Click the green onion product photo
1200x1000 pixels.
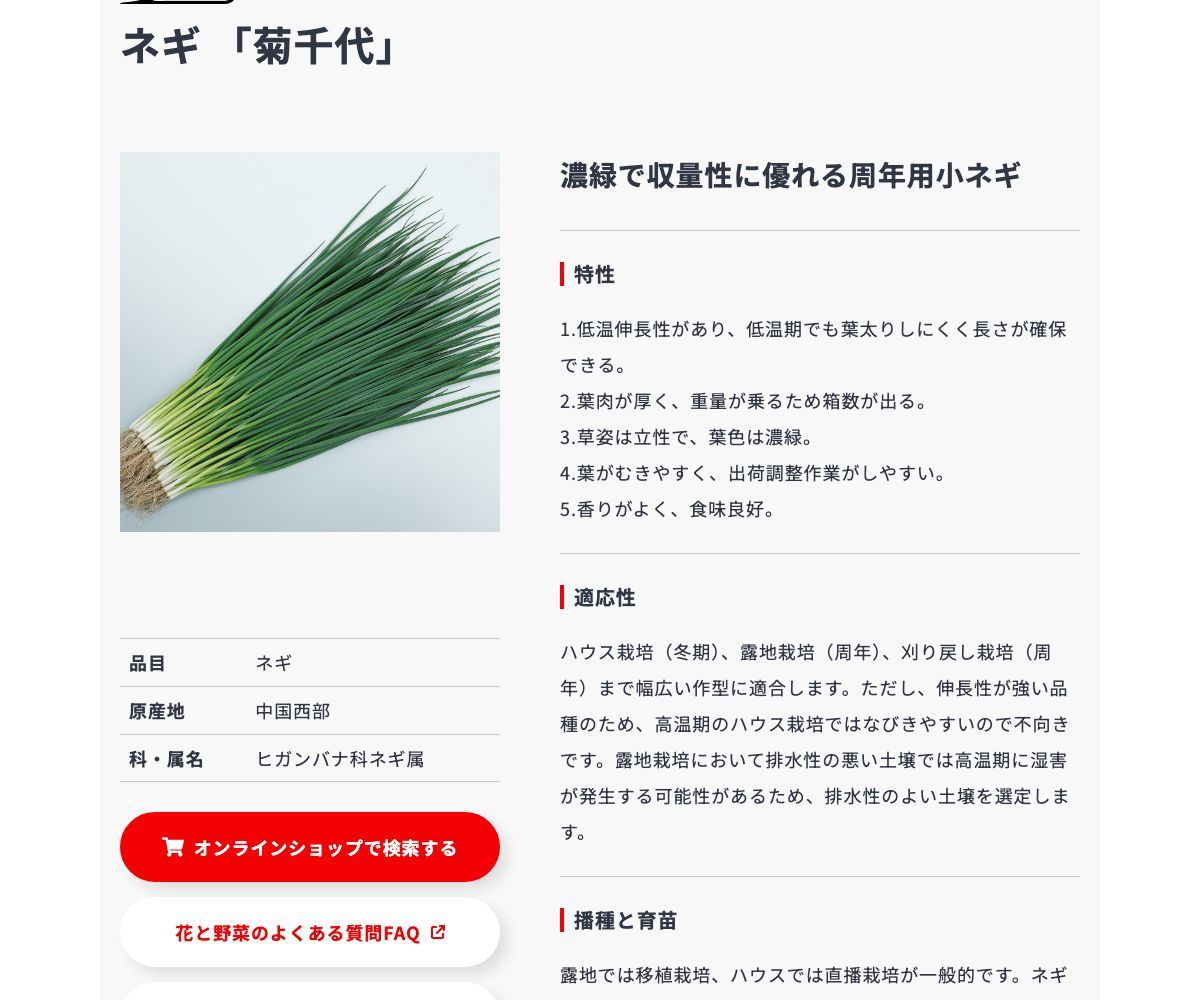tap(310, 342)
